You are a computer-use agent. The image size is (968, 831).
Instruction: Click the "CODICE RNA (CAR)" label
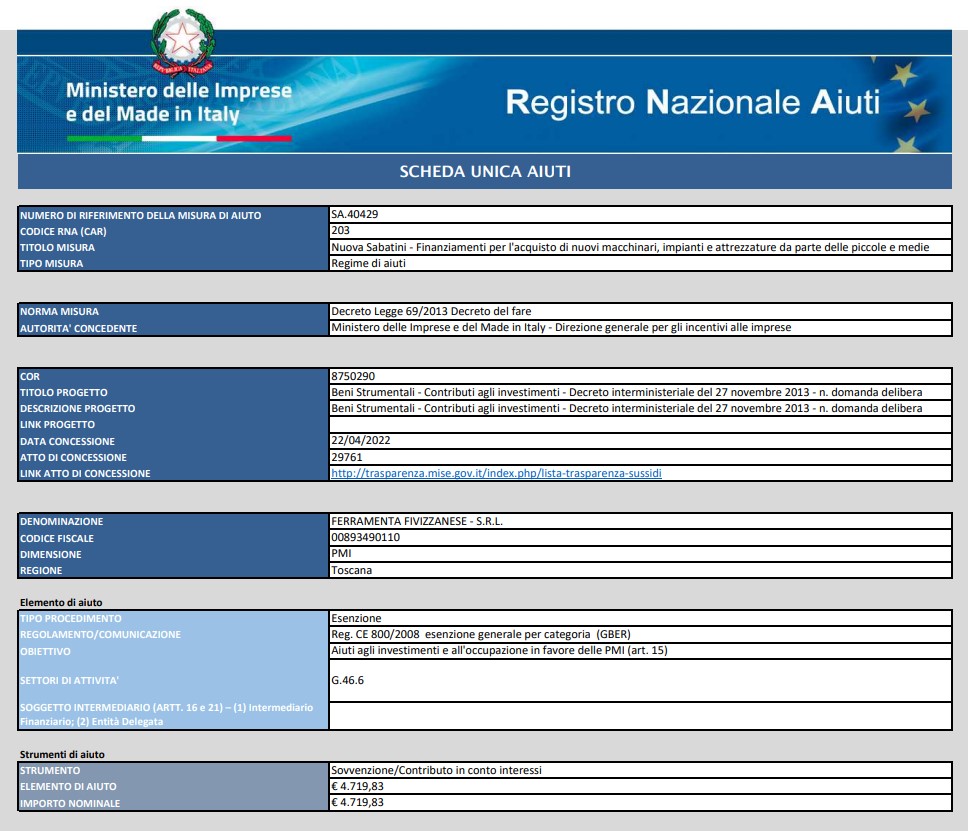[63, 232]
